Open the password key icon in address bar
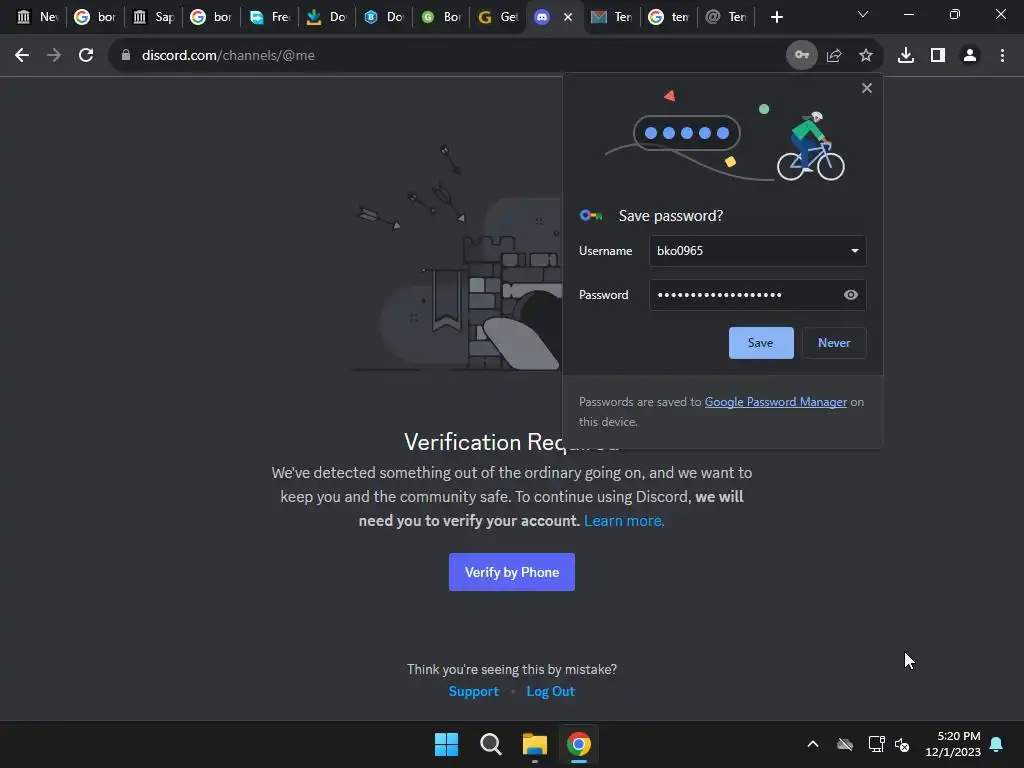 click(x=801, y=56)
